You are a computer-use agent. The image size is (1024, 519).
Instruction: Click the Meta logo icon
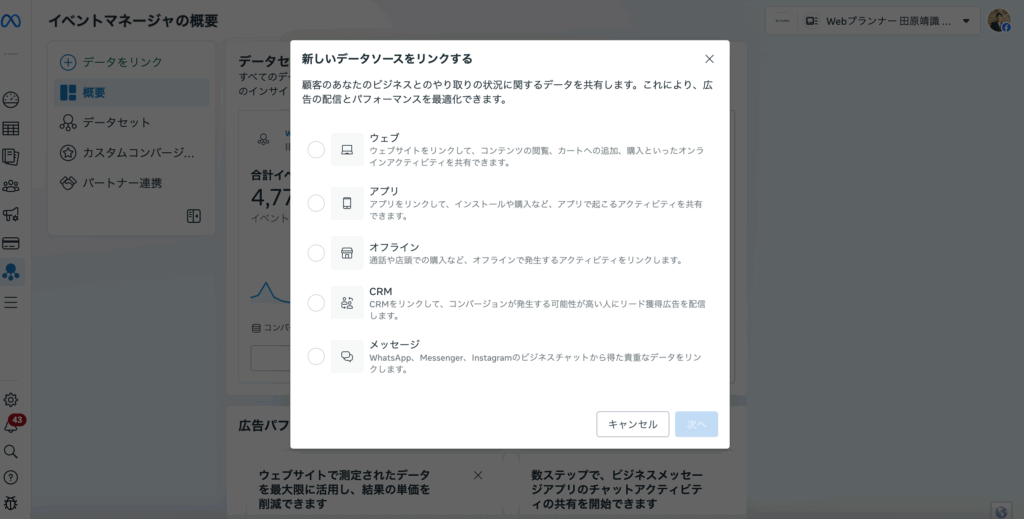(x=12, y=21)
